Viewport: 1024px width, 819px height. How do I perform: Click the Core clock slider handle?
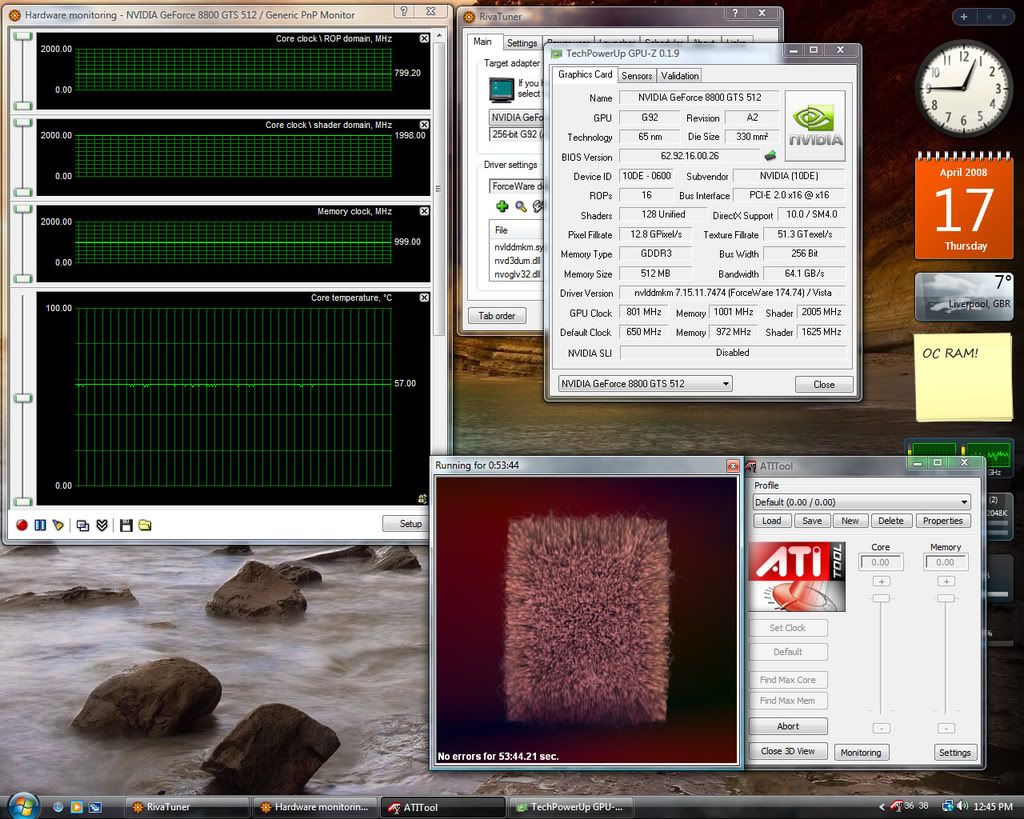click(x=881, y=598)
